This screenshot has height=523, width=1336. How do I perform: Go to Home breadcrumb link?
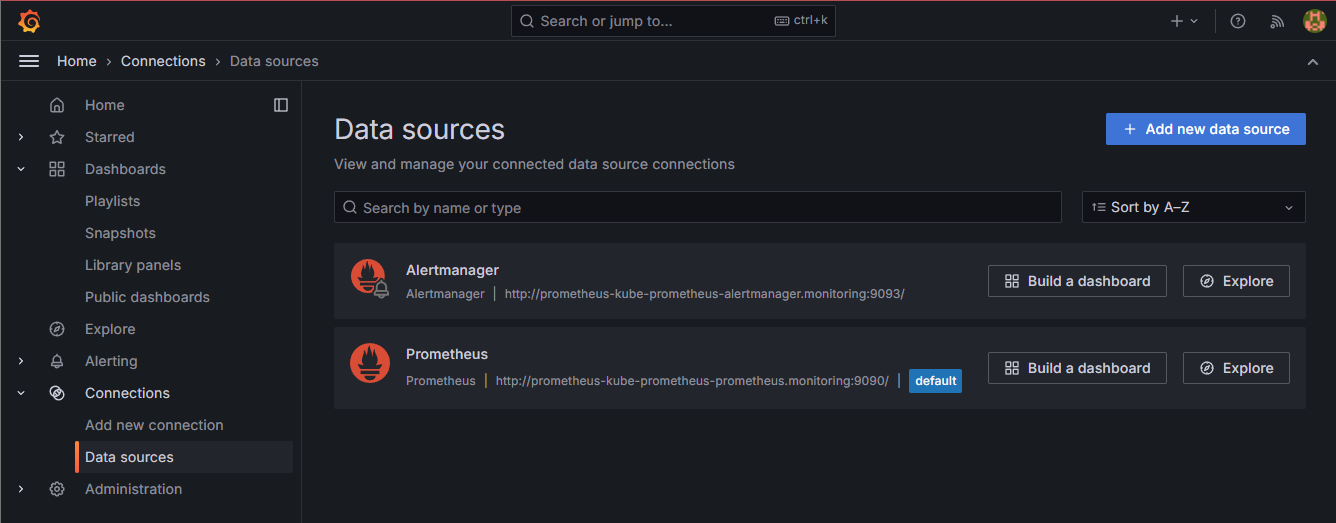click(x=77, y=61)
